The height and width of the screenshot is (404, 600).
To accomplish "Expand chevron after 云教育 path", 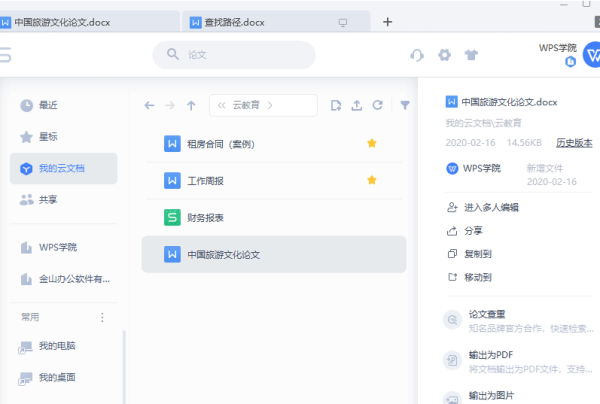I will pyautogui.click(x=270, y=105).
